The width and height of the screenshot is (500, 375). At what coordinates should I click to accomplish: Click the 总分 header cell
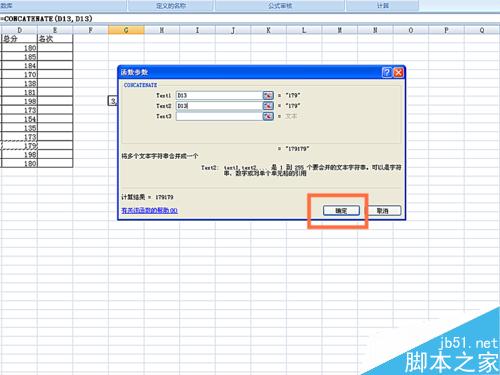(19, 39)
